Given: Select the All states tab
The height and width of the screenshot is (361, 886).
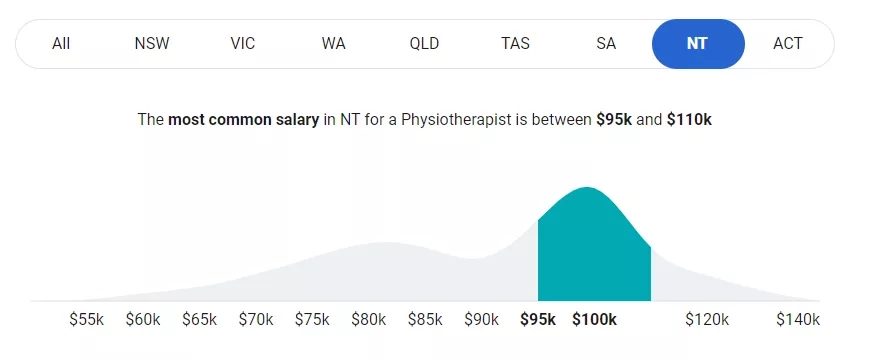Looking at the screenshot, I should pyautogui.click(x=61, y=44).
